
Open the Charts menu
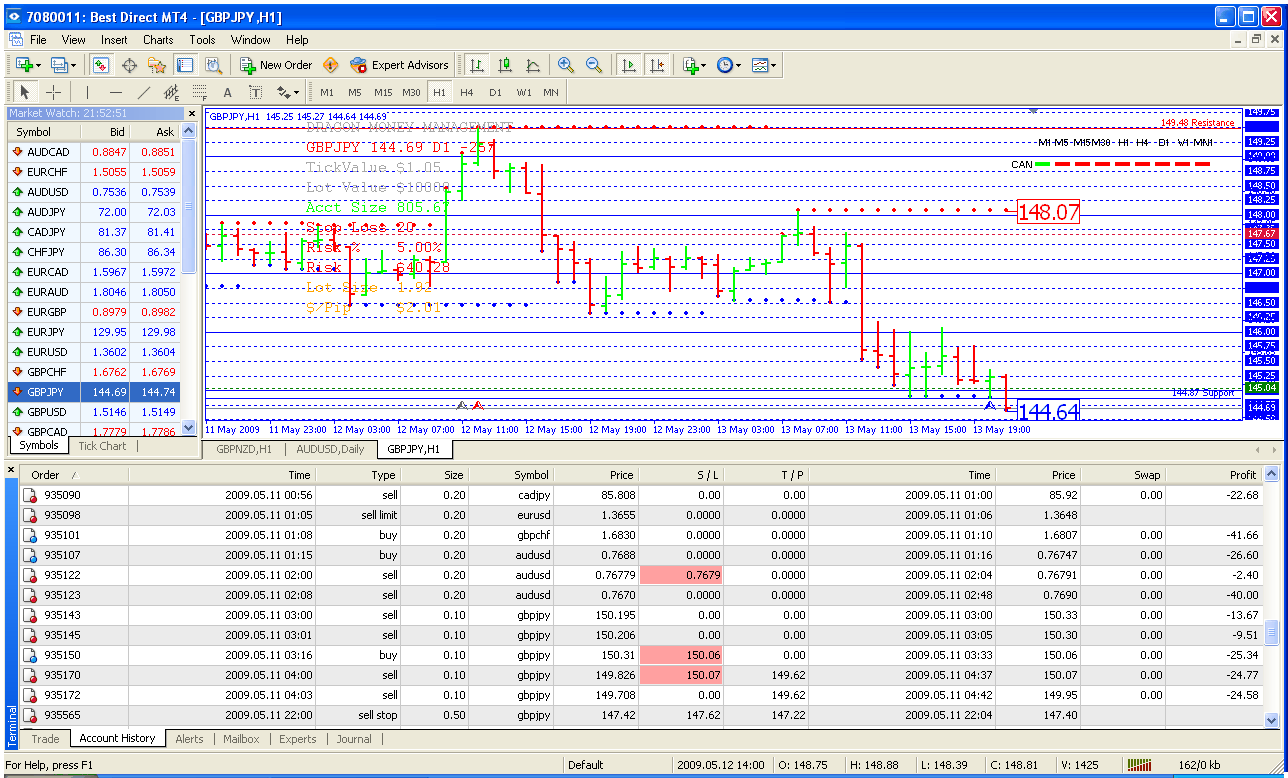tap(157, 40)
